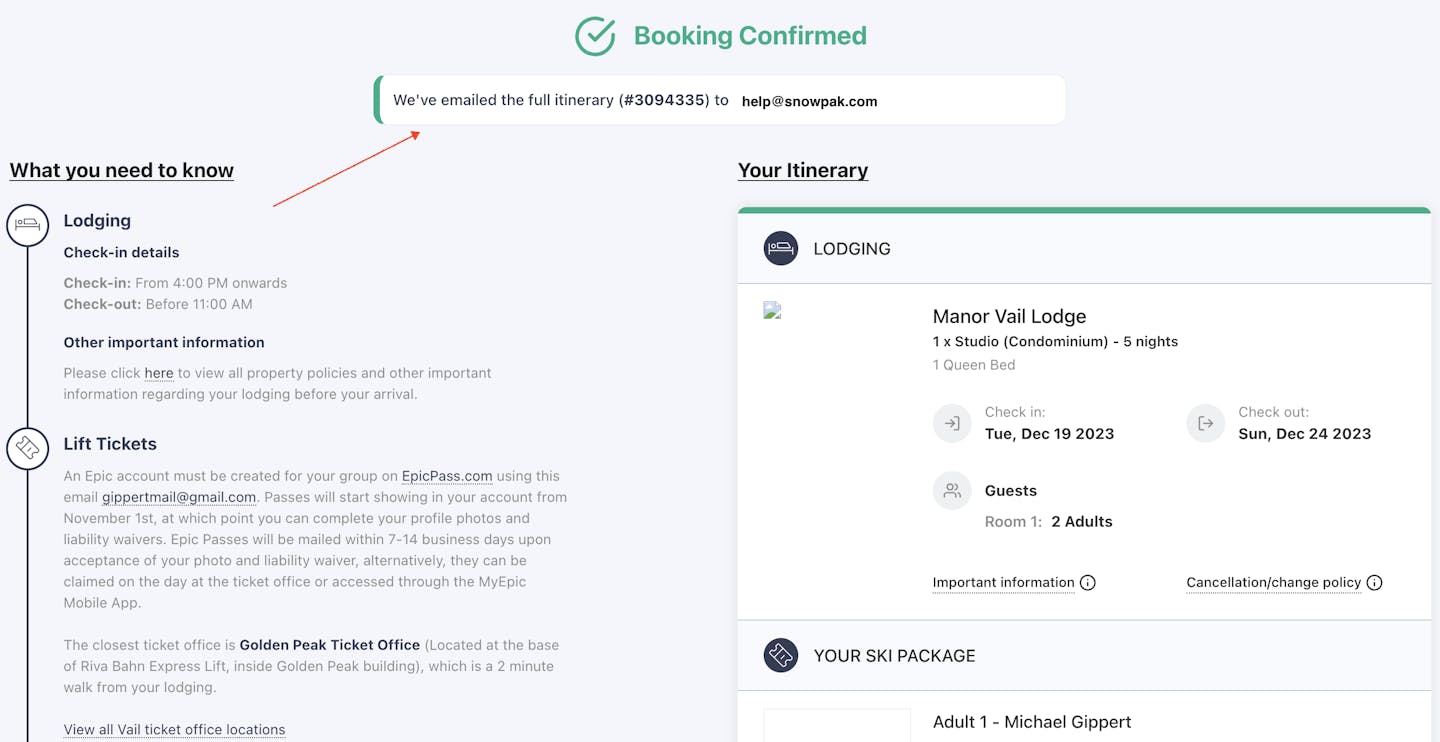Click info icon next to Cancellation/change policy
Viewport: 1440px width, 742px height.
click(1375, 583)
